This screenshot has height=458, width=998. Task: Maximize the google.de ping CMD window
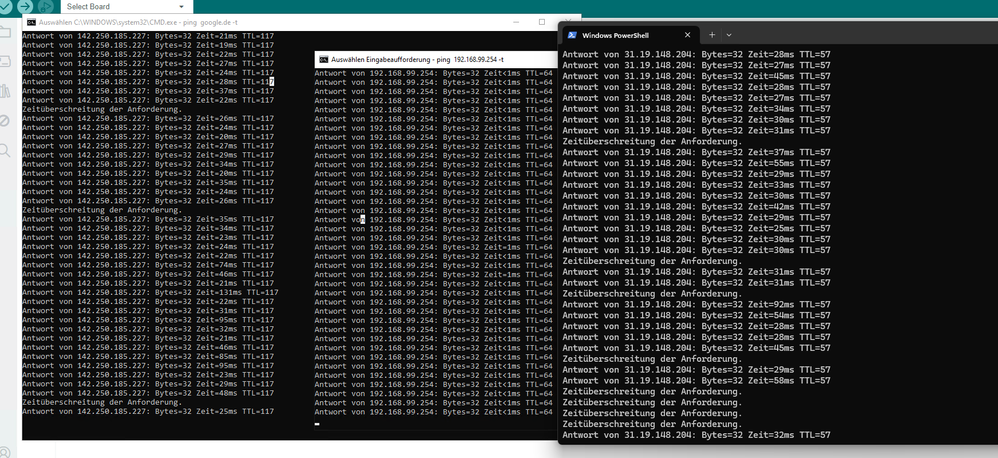click(542, 22)
